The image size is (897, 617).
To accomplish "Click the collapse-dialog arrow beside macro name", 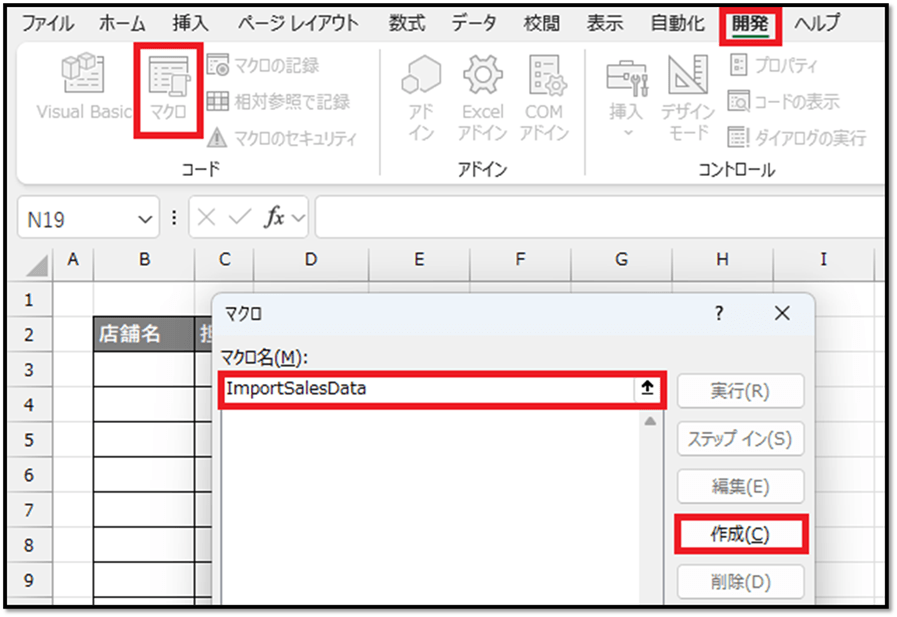I will pos(647,390).
